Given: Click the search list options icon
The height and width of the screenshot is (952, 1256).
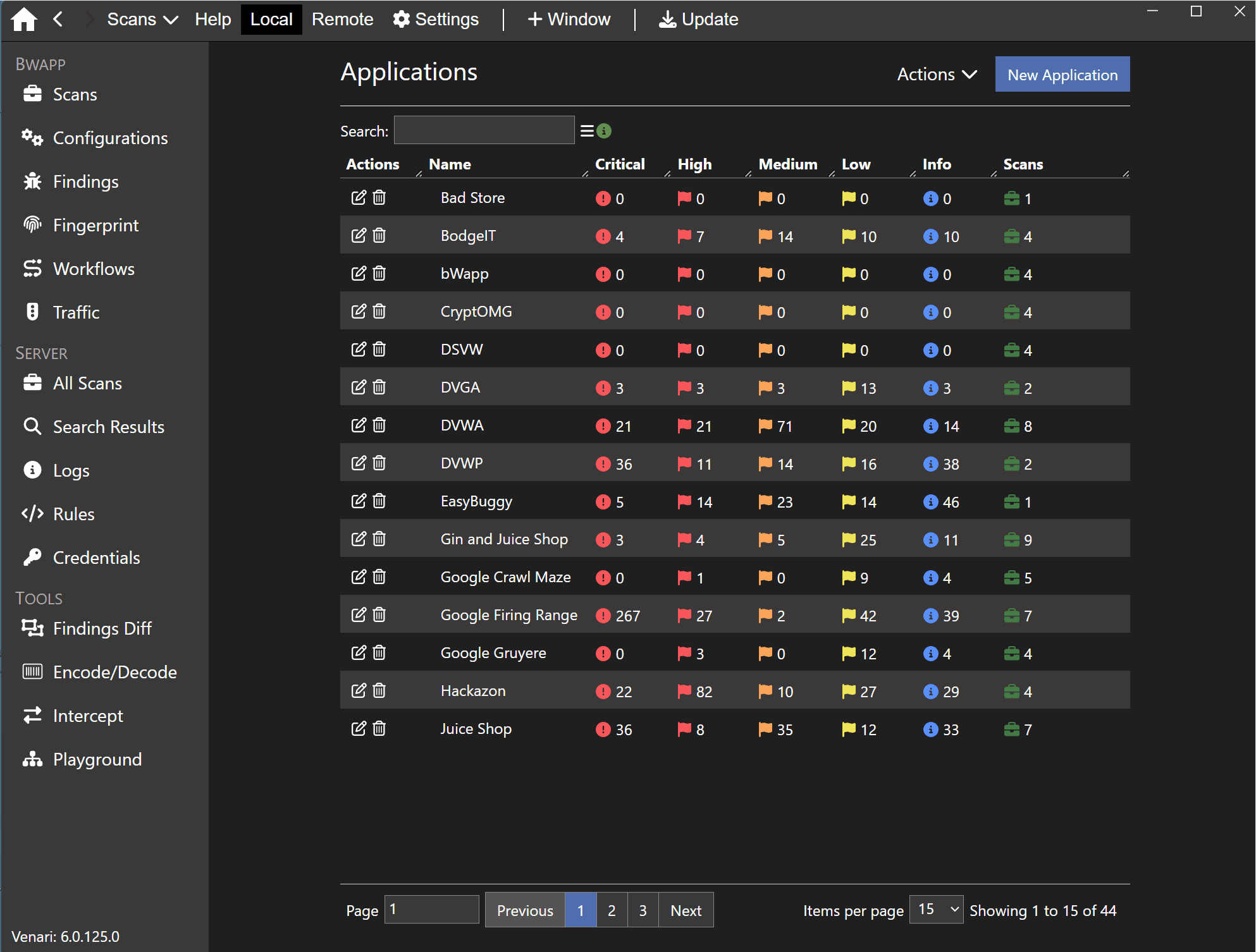Looking at the screenshot, I should [x=587, y=131].
